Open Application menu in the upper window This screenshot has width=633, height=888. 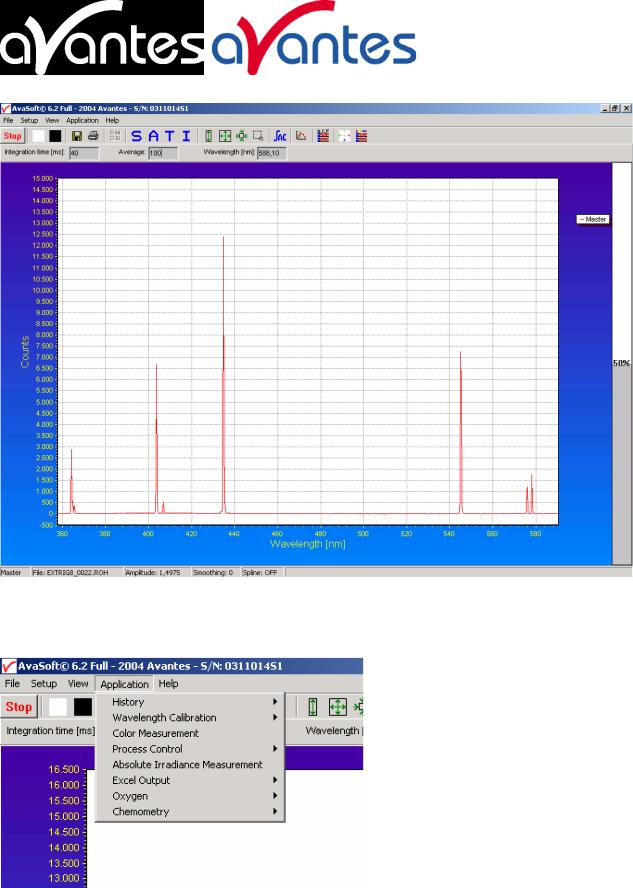[83, 120]
